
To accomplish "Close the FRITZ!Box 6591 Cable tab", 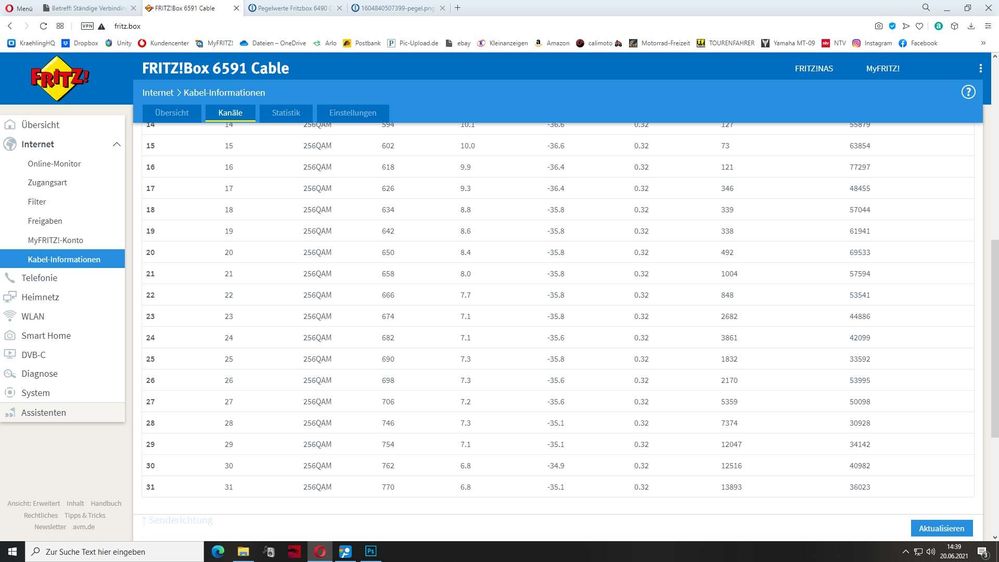I will point(236,8).
